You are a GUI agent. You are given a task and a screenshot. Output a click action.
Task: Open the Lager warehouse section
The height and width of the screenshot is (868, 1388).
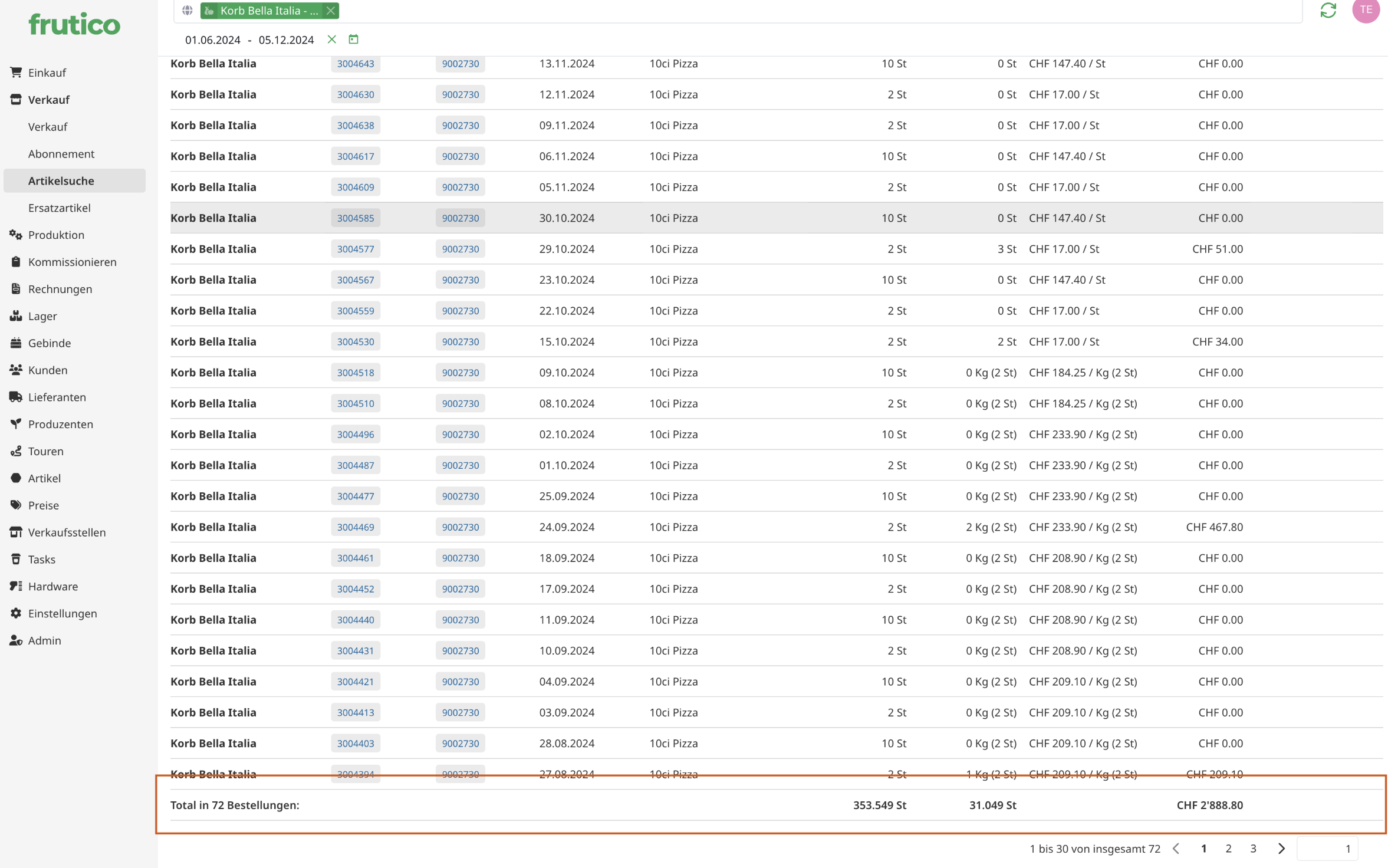(42, 316)
